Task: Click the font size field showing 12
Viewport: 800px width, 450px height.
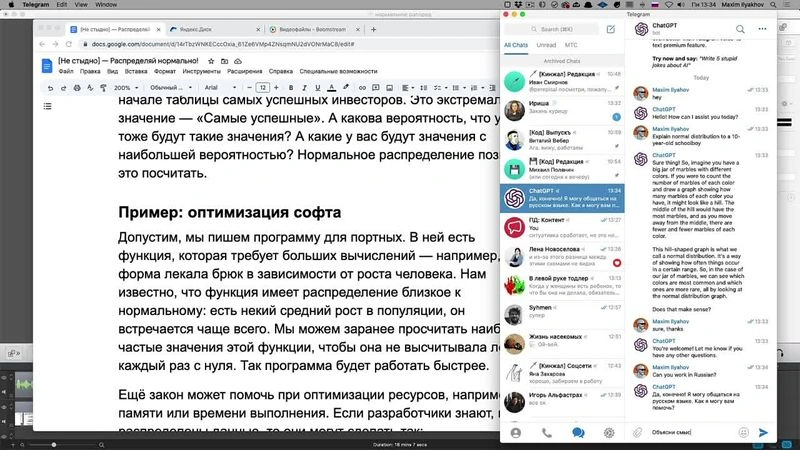Action: point(262,88)
